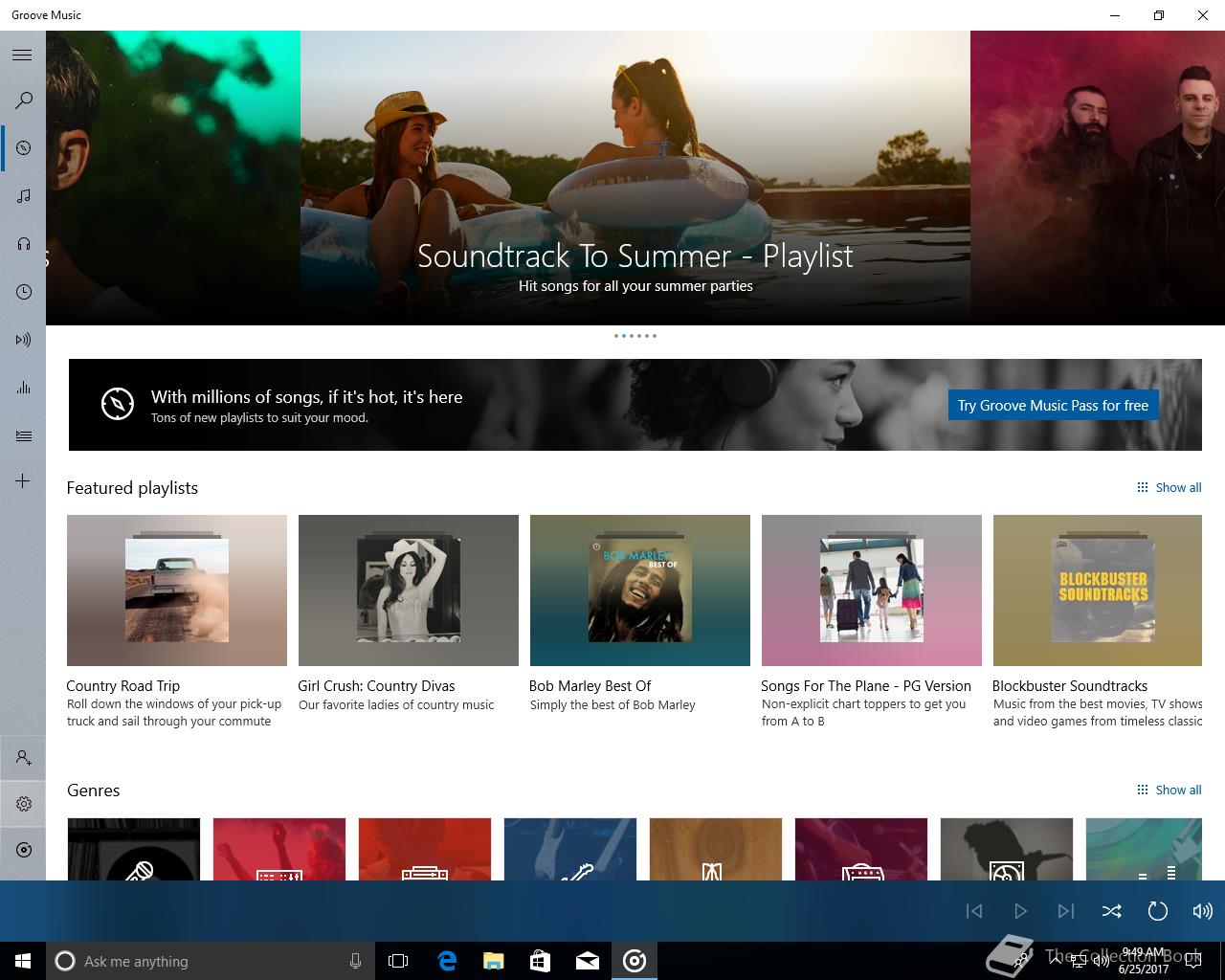Show the previous hero banner at left
Image resolution: width=1225 pixels, height=980 pixels.
(173, 178)
